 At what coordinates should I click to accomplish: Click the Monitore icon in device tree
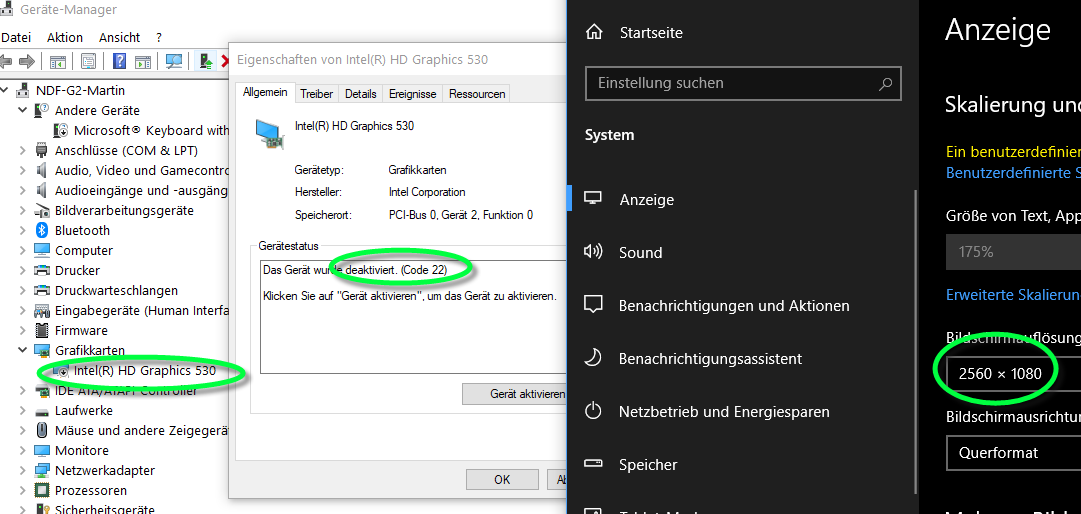coord(42,451)
